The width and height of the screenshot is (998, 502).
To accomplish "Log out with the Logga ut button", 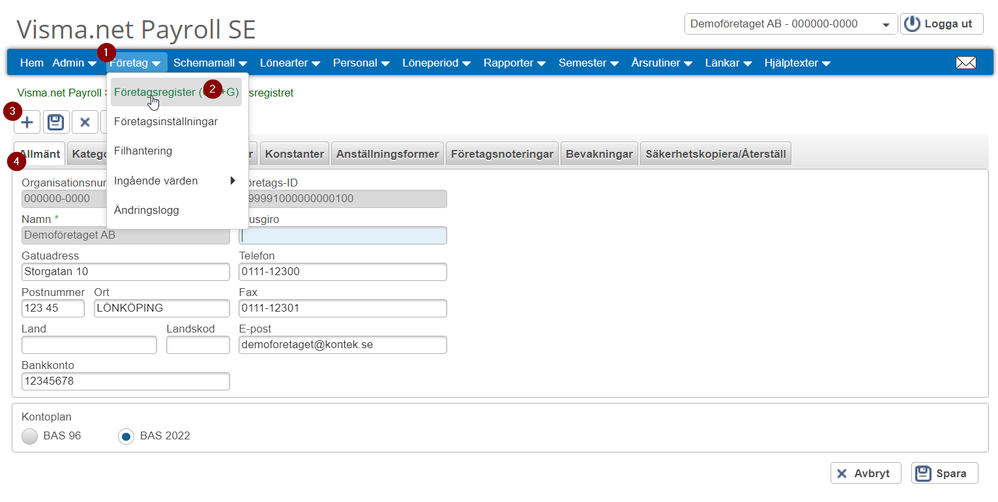I will [941, 24].
